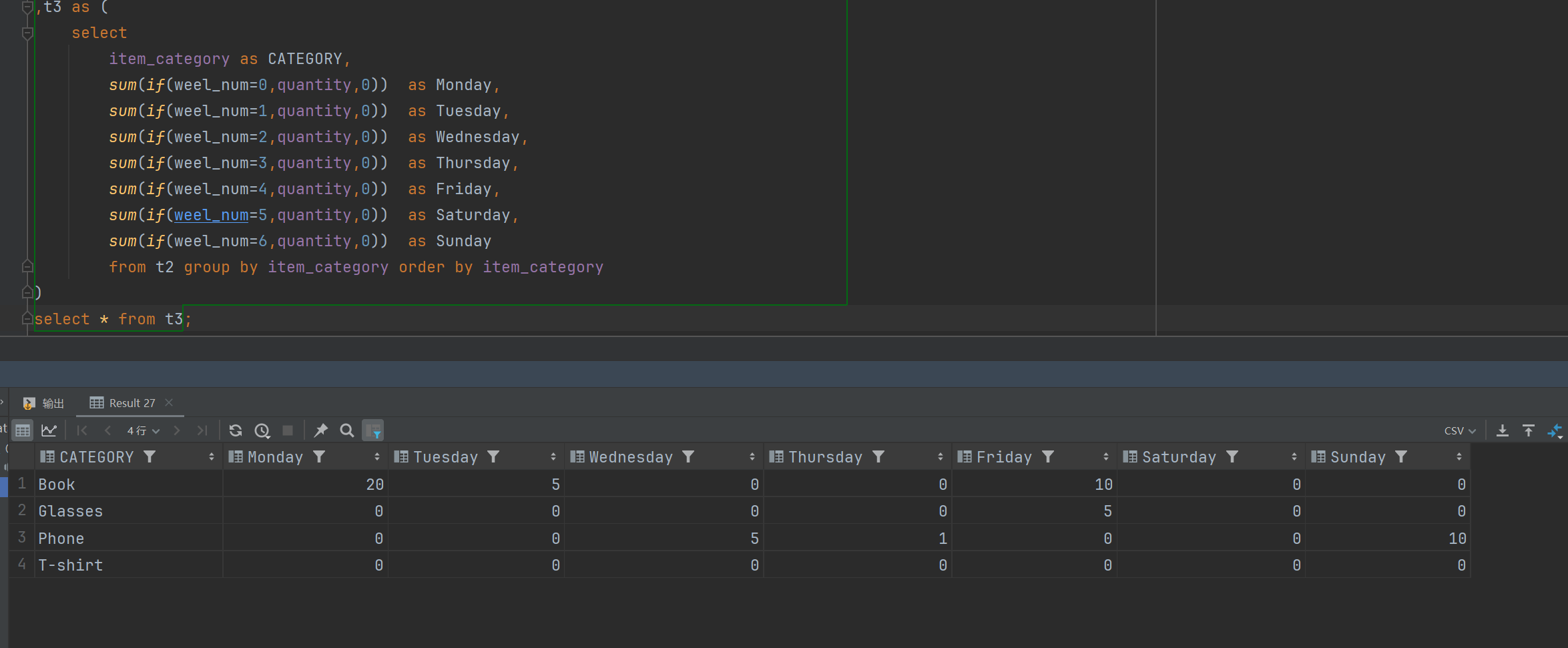Pin the Result 27 tab
The width and height of the screenshot is (1568, 648).
click(x=321, y=430)
